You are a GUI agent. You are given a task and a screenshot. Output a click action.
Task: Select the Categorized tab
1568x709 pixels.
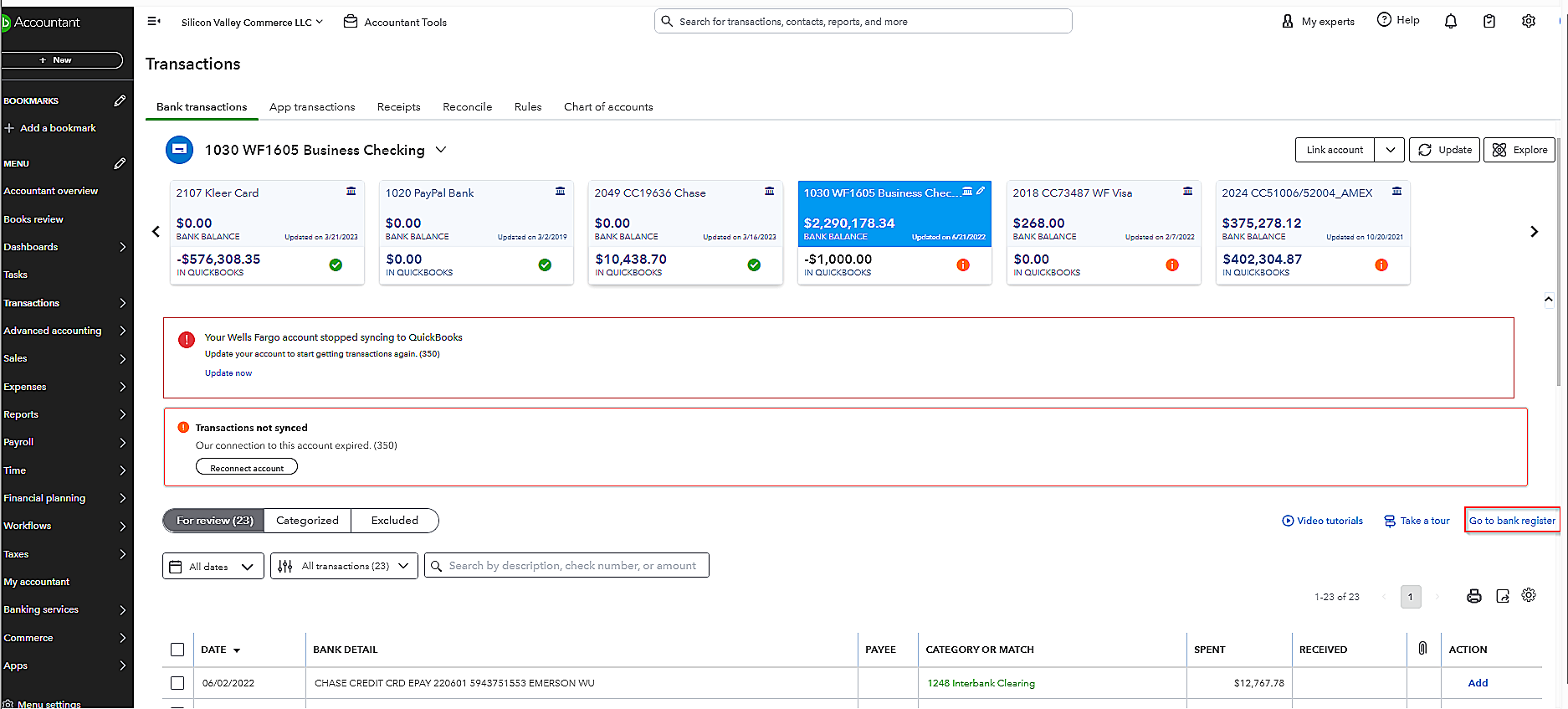pyautogui.click(x=307, y=521)
